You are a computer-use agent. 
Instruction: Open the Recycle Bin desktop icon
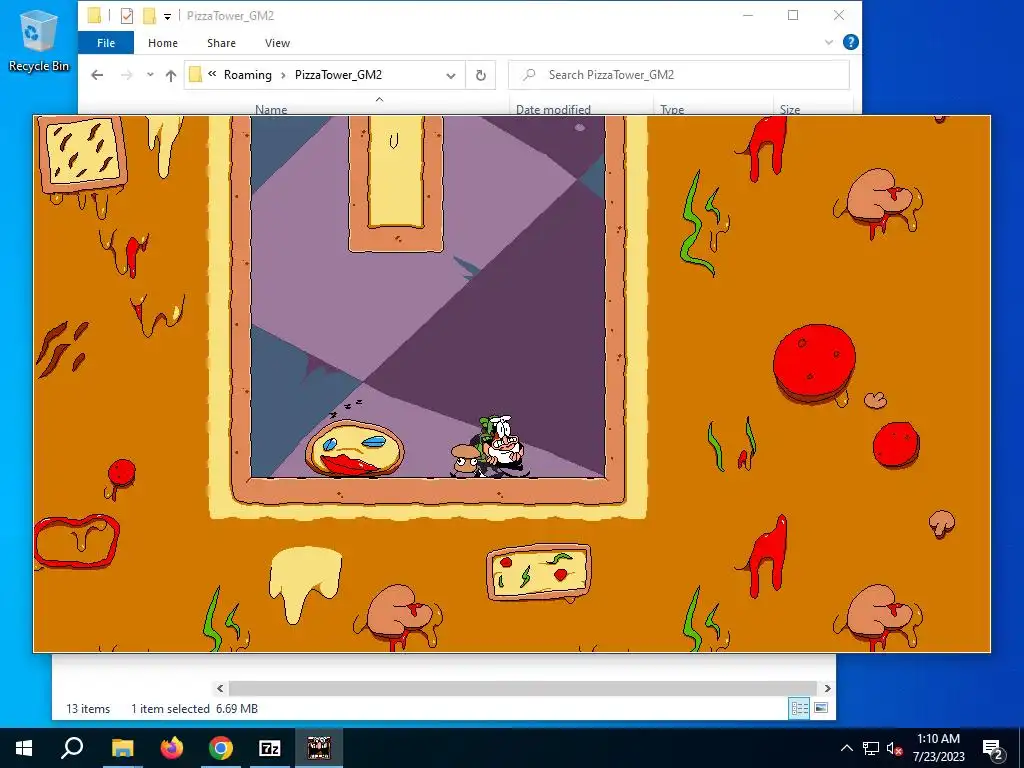click(39, 40)
